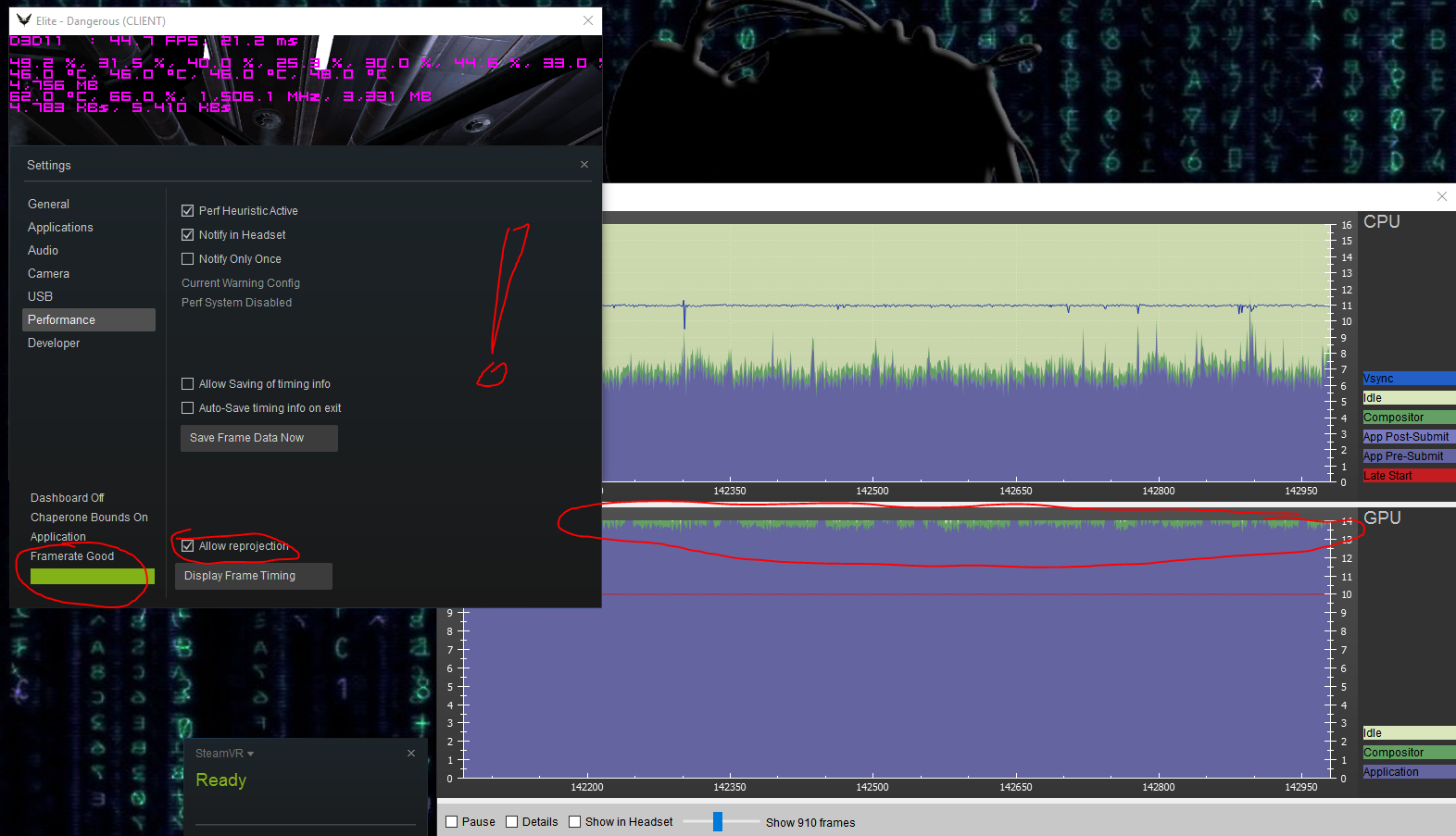Check the Pause checkbox in frame timing
1456x836 pixels.
coord(452,822)
